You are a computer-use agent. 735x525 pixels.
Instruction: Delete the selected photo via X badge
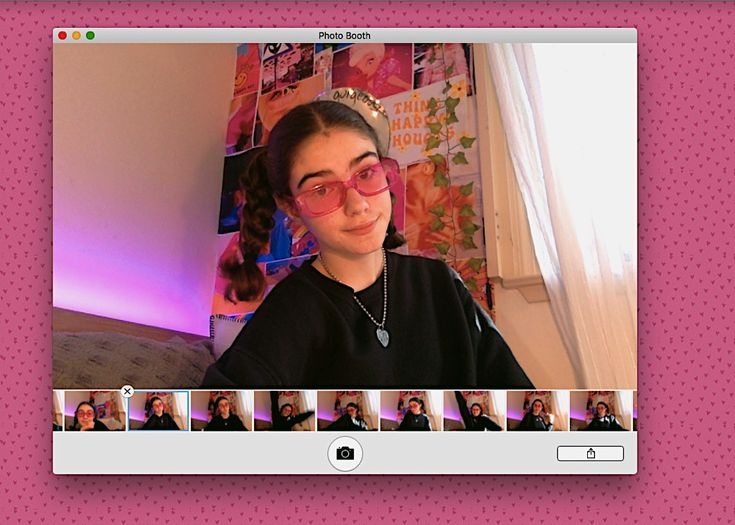click(127, 391)
